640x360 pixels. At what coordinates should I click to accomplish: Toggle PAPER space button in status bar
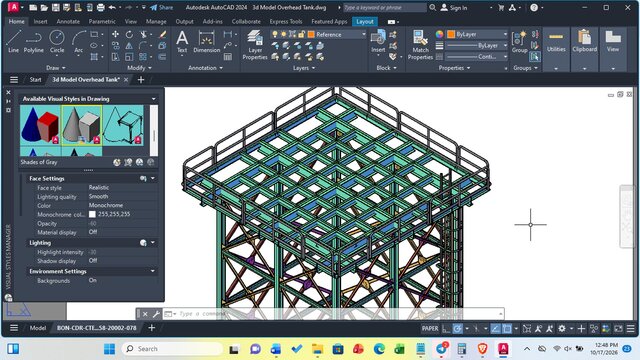430,328
